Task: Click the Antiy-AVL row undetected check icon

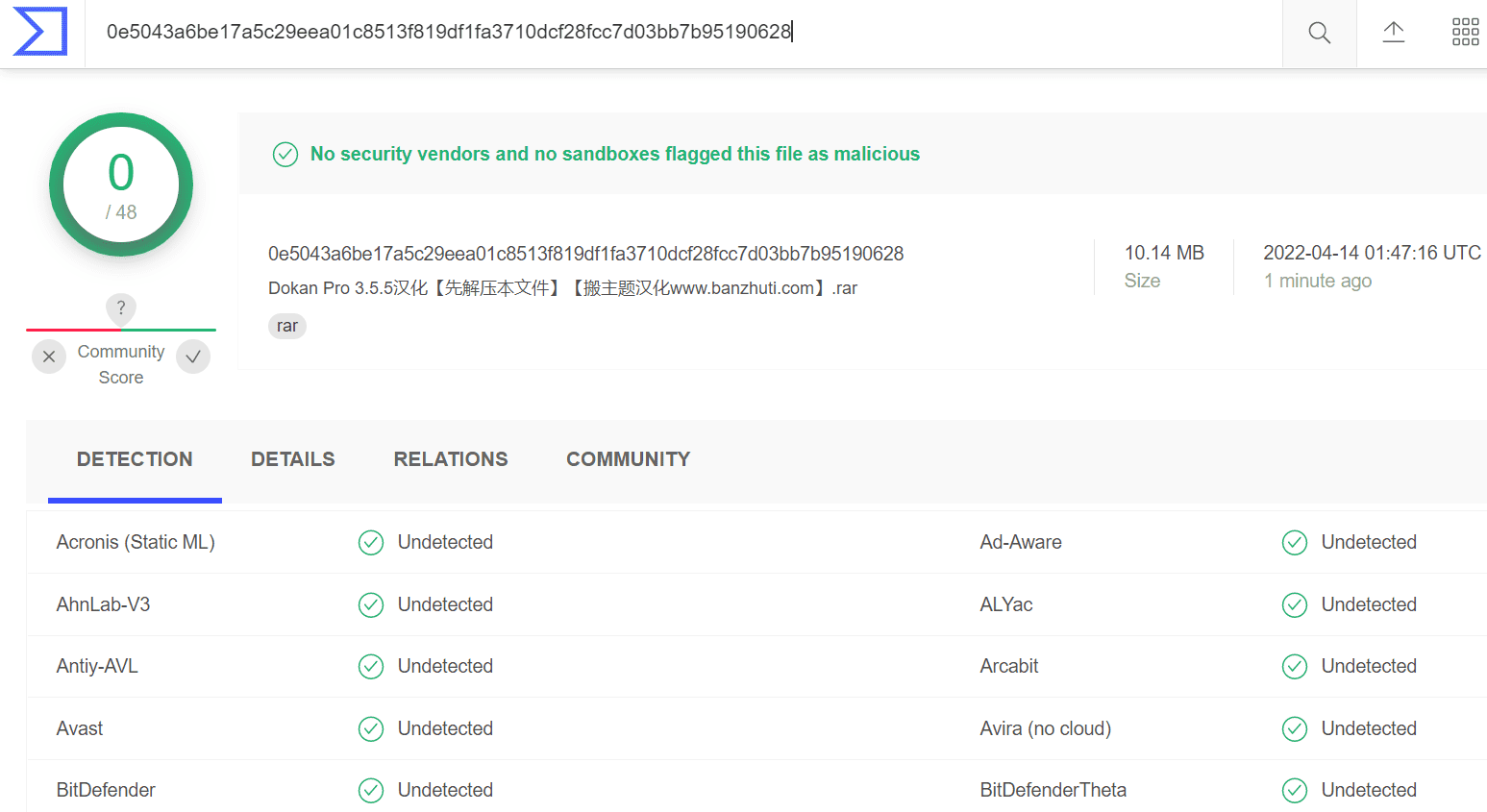Action: (x=371, y=666)
